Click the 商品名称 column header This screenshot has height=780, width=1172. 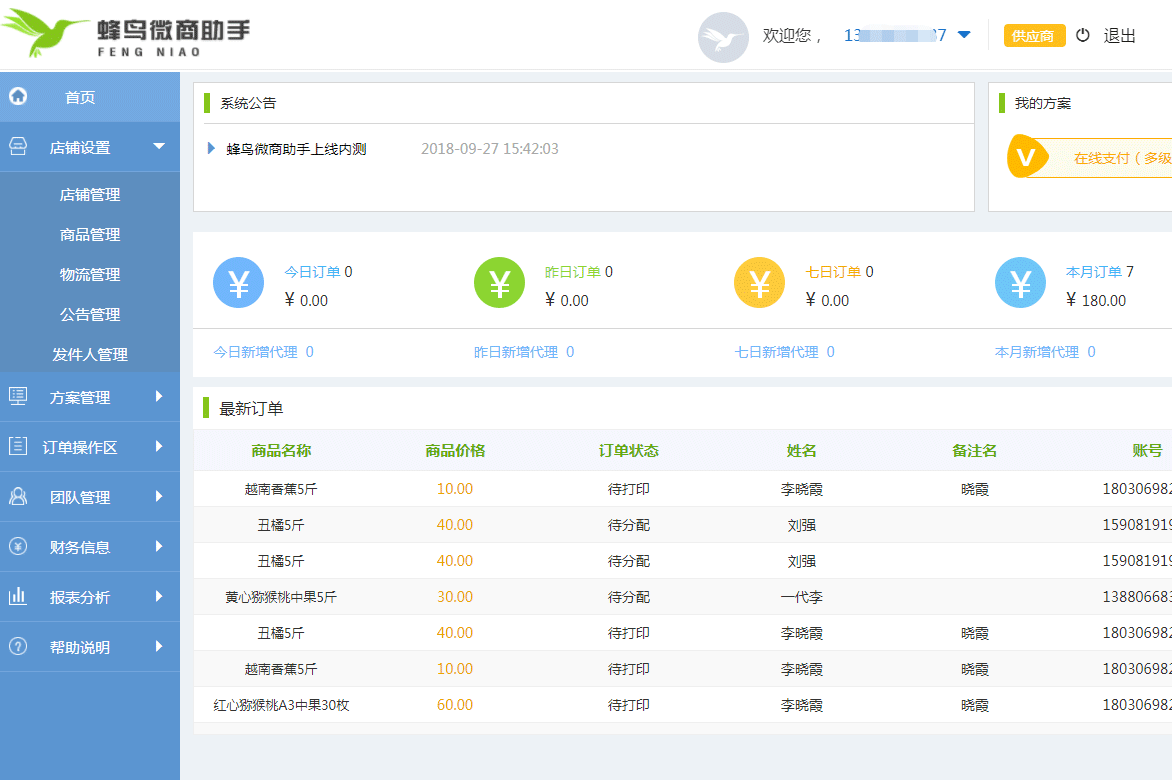pyautogui.click(x=281, y=451)
